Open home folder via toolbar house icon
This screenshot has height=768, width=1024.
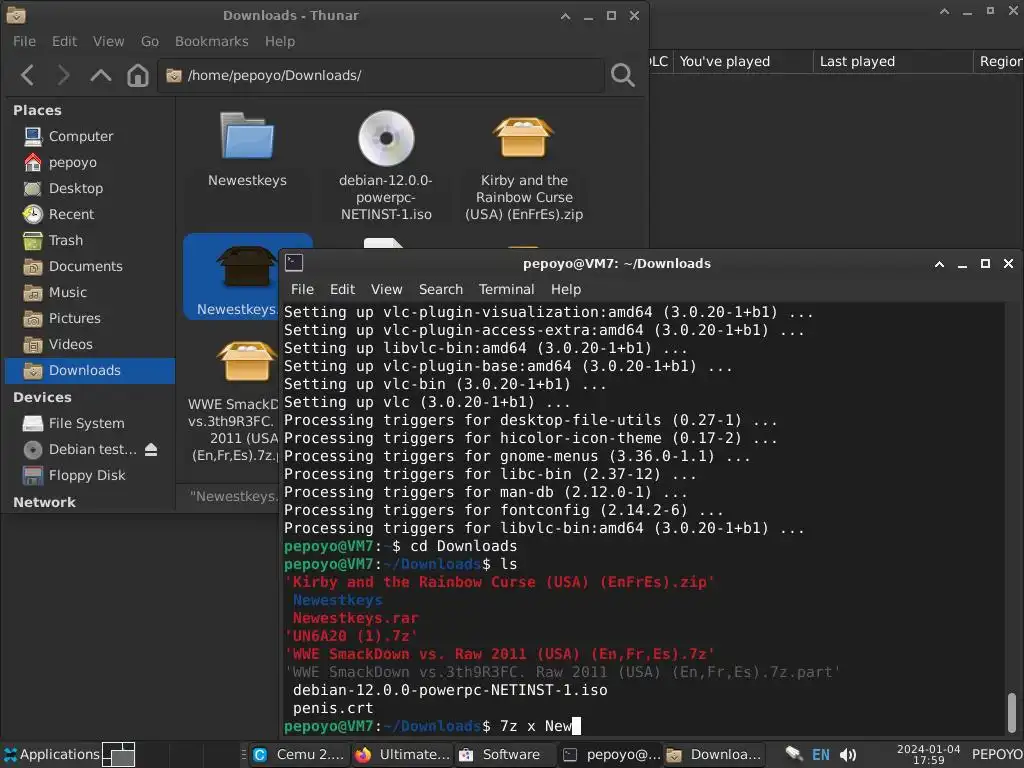[x=137, y=75]
